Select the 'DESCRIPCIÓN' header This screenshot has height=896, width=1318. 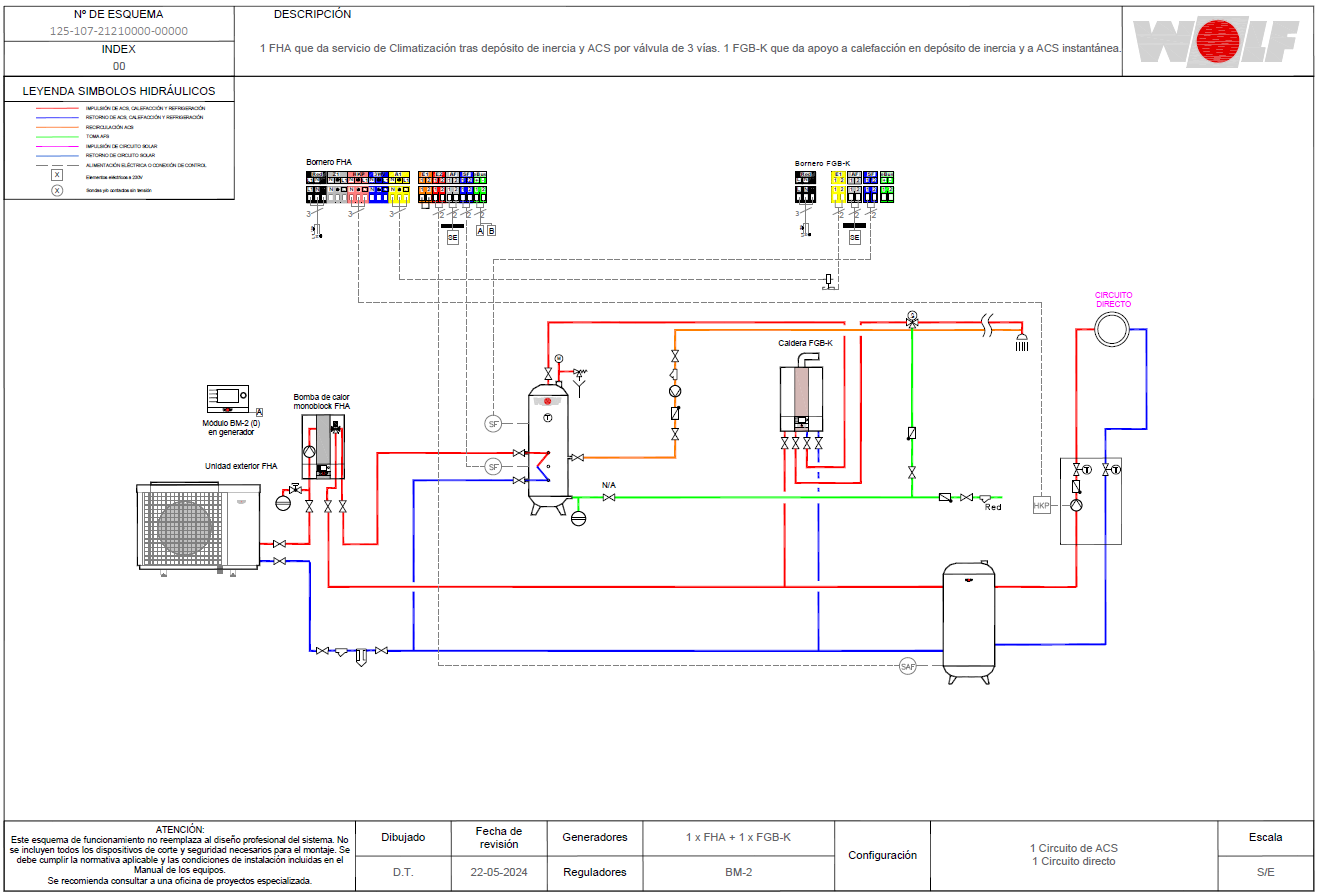point(312,15)
